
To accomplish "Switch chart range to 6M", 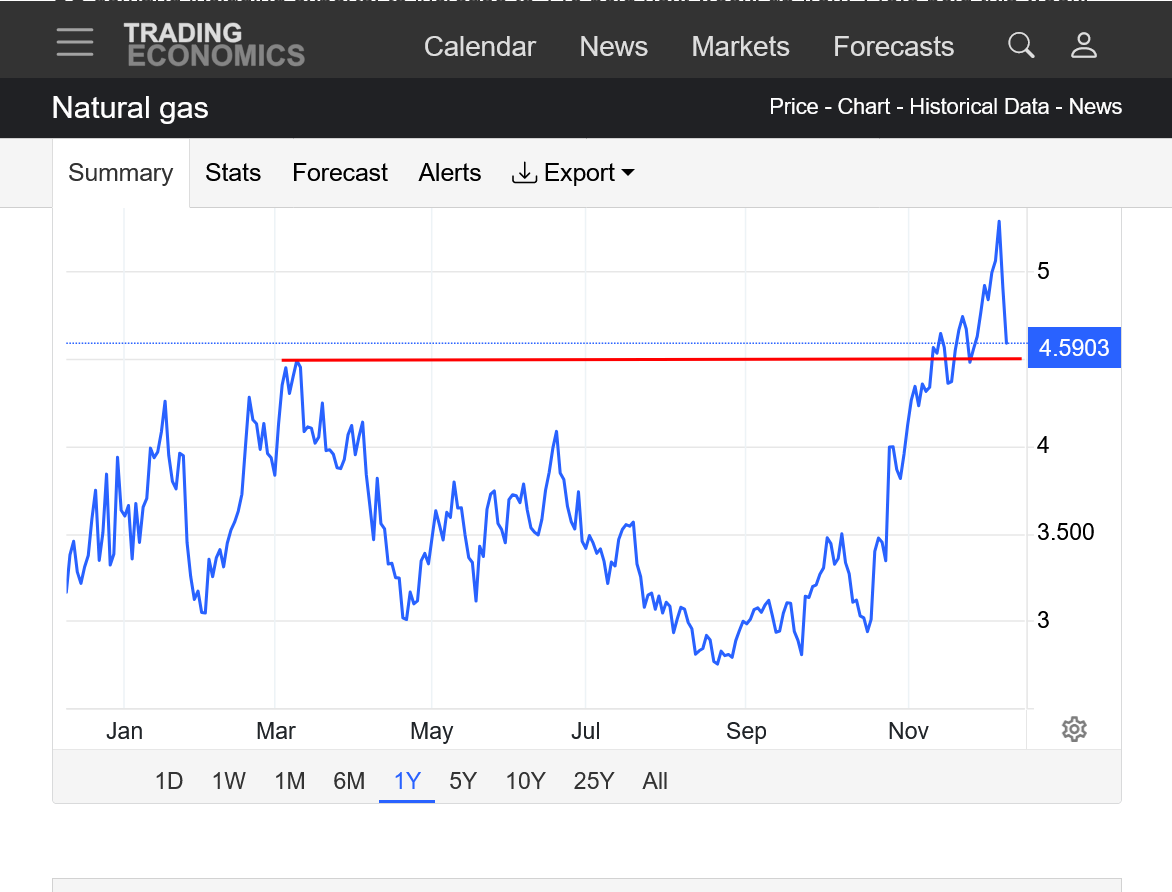I will pos(349,781).
